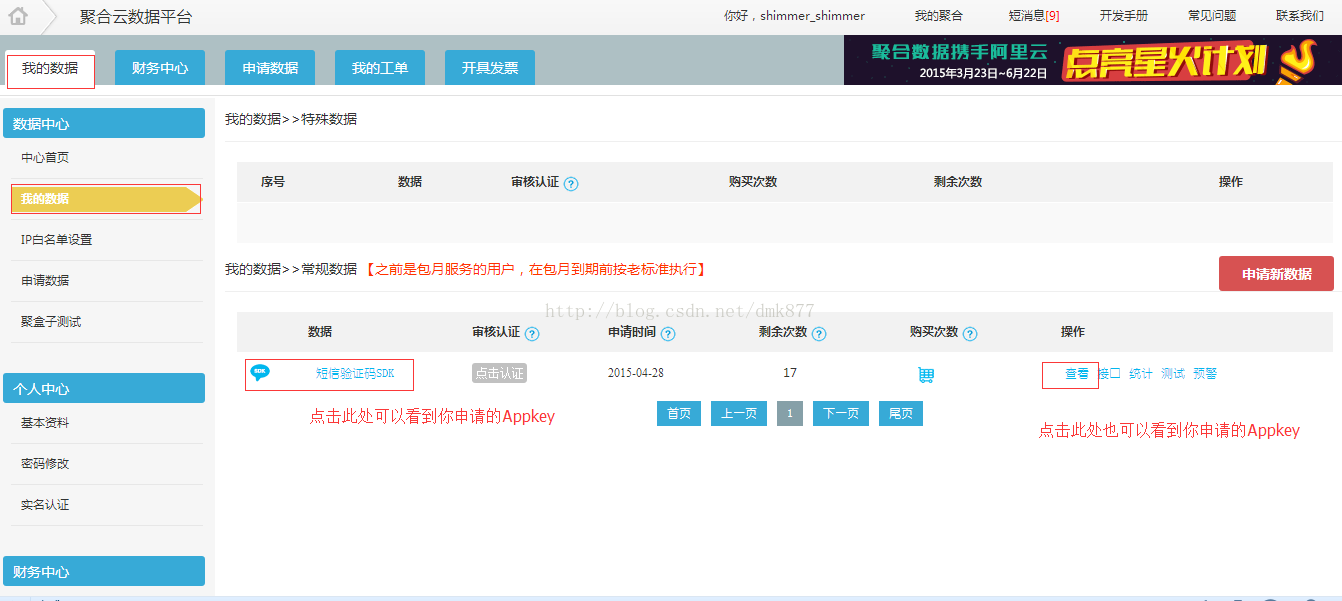Open the 短信验证码SDK data link
The width and height of the screenshot is (1342, 601).
(x=355, y=374)
